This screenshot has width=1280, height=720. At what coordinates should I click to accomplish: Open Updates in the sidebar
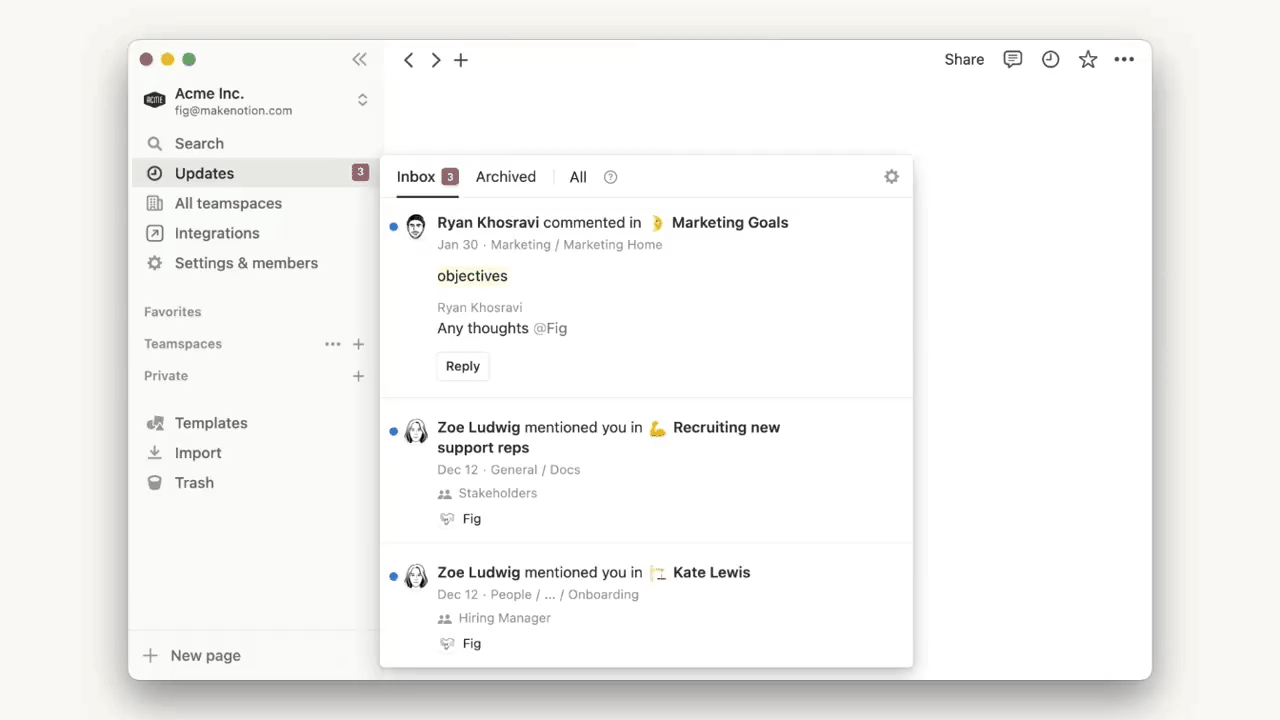(x=258, y=173)
